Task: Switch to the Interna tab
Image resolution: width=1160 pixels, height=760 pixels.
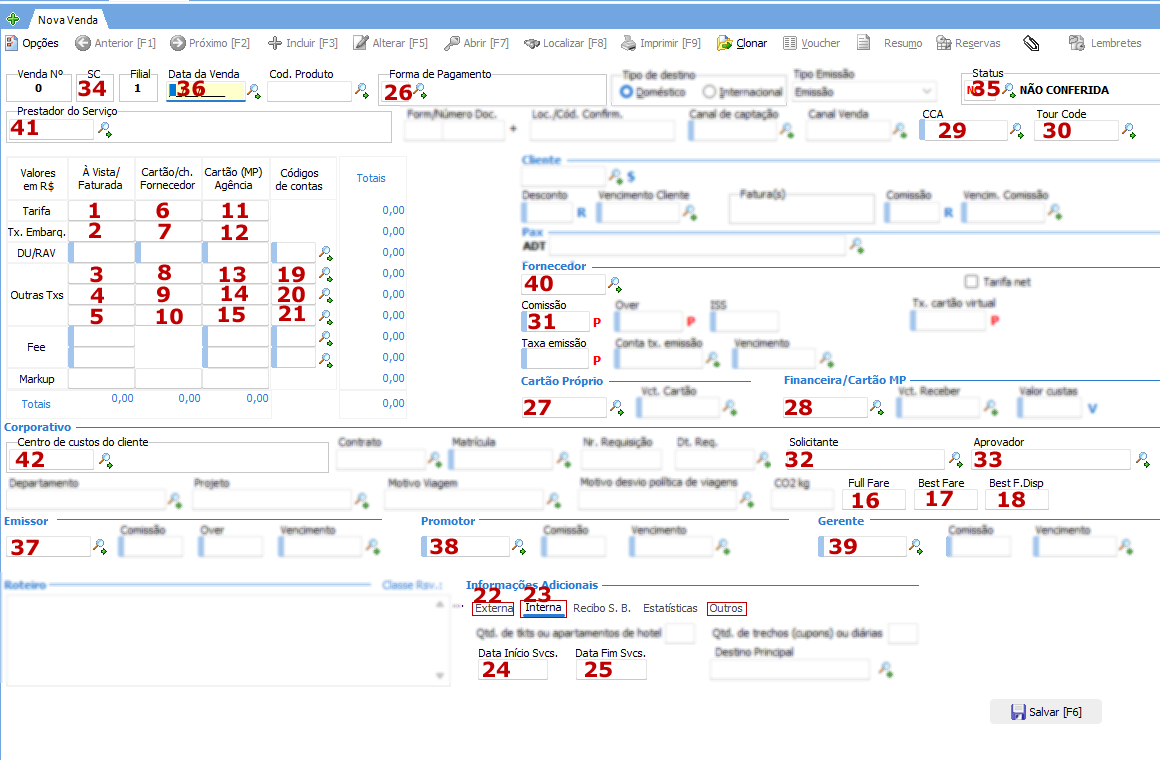Action: point(544,608)
